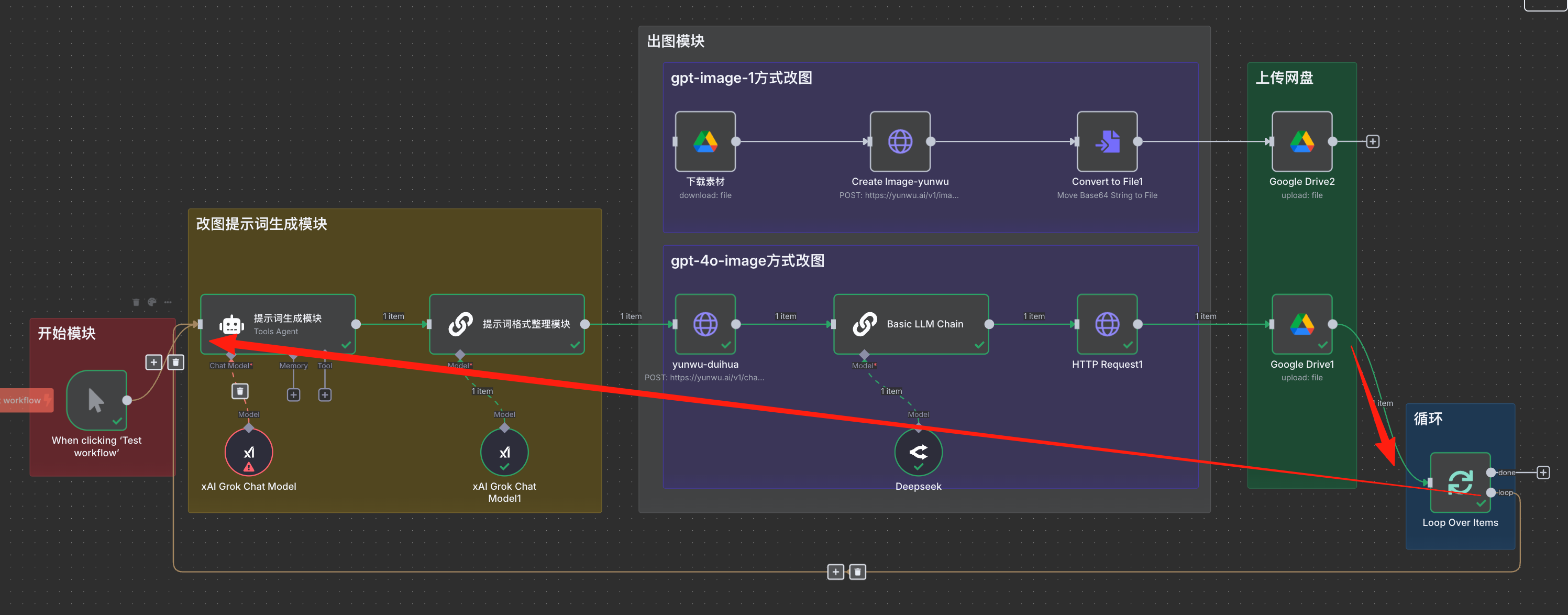1568x615 pixels.
Task: Click the 改图提示词生成模块 sticky title
Action: [x=261, y=224]
